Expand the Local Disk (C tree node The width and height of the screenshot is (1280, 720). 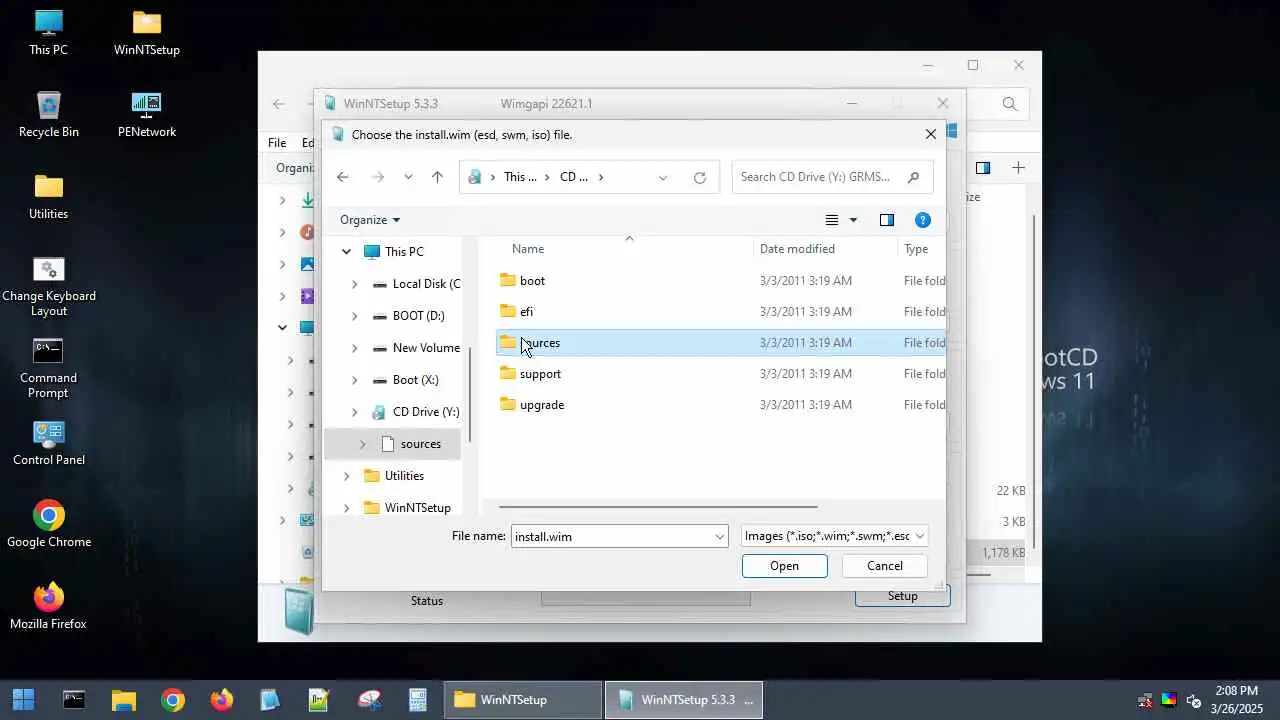[354, 284]
